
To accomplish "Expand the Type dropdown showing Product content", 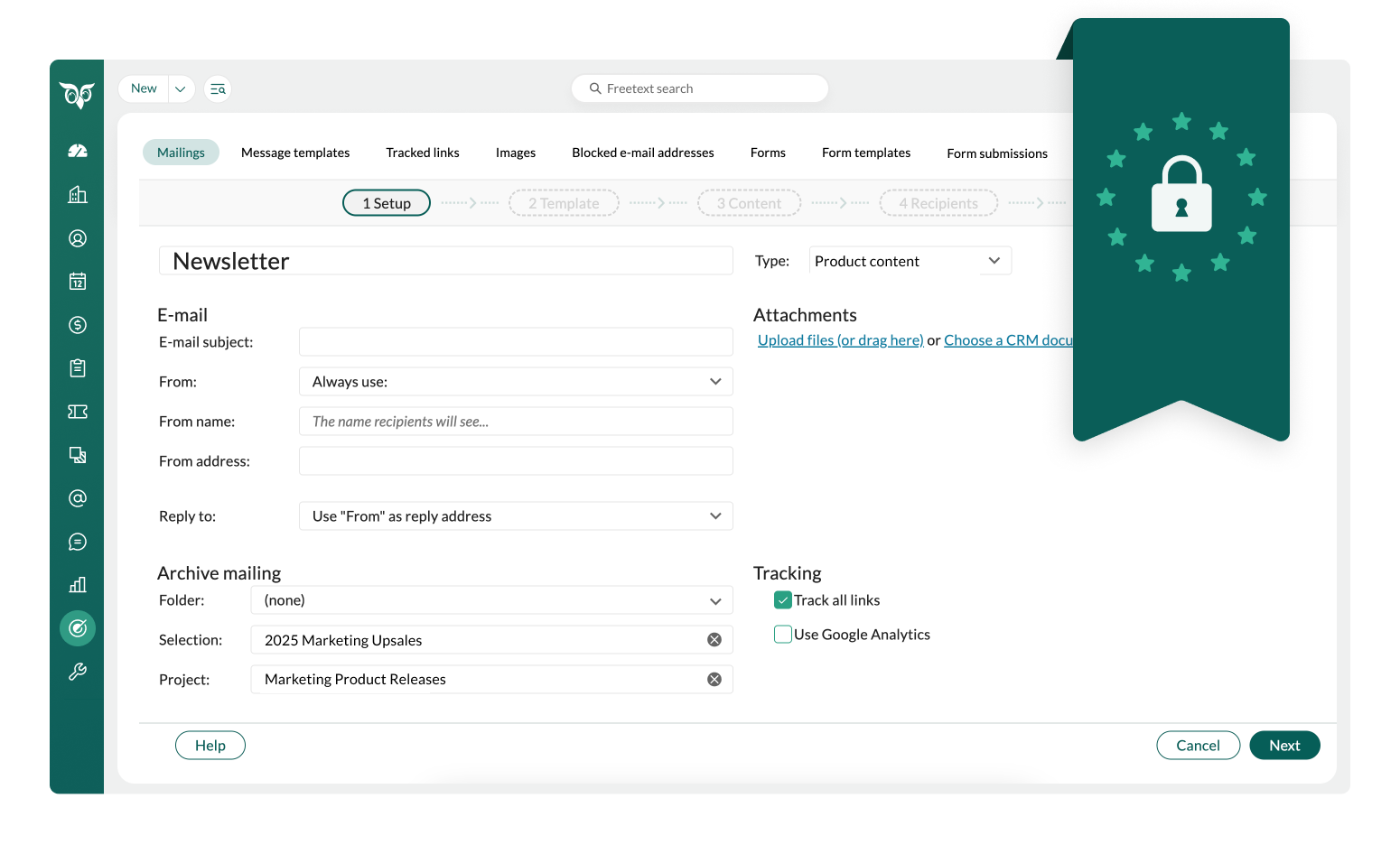I will 910,261.
